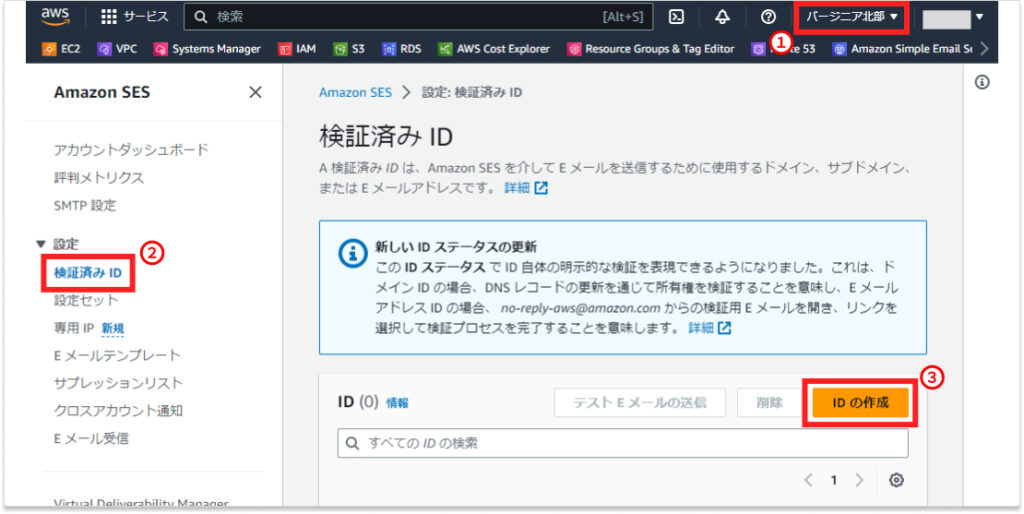
Task: Select 検証済み ID in the sidebar
Action: [88, 273]
